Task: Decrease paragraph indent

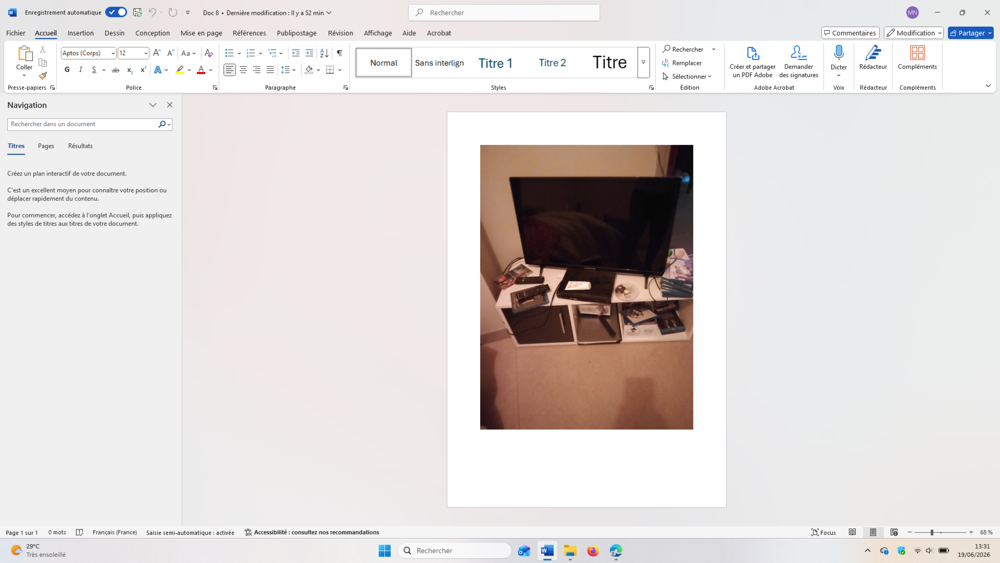Action: pyautogui.click(x=295, y=53)
